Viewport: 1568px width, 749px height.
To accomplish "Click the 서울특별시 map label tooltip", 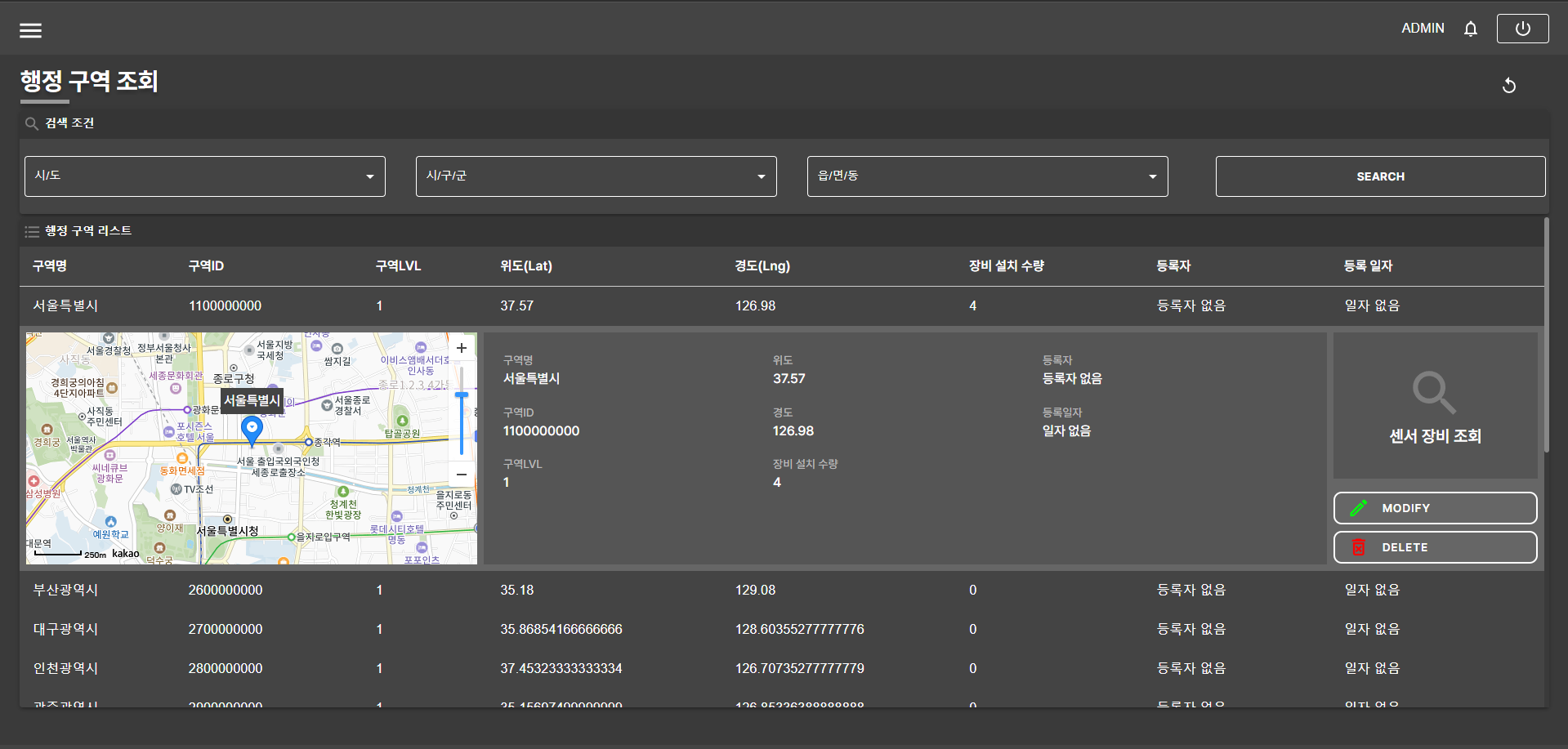I will (x=252, y=400).
